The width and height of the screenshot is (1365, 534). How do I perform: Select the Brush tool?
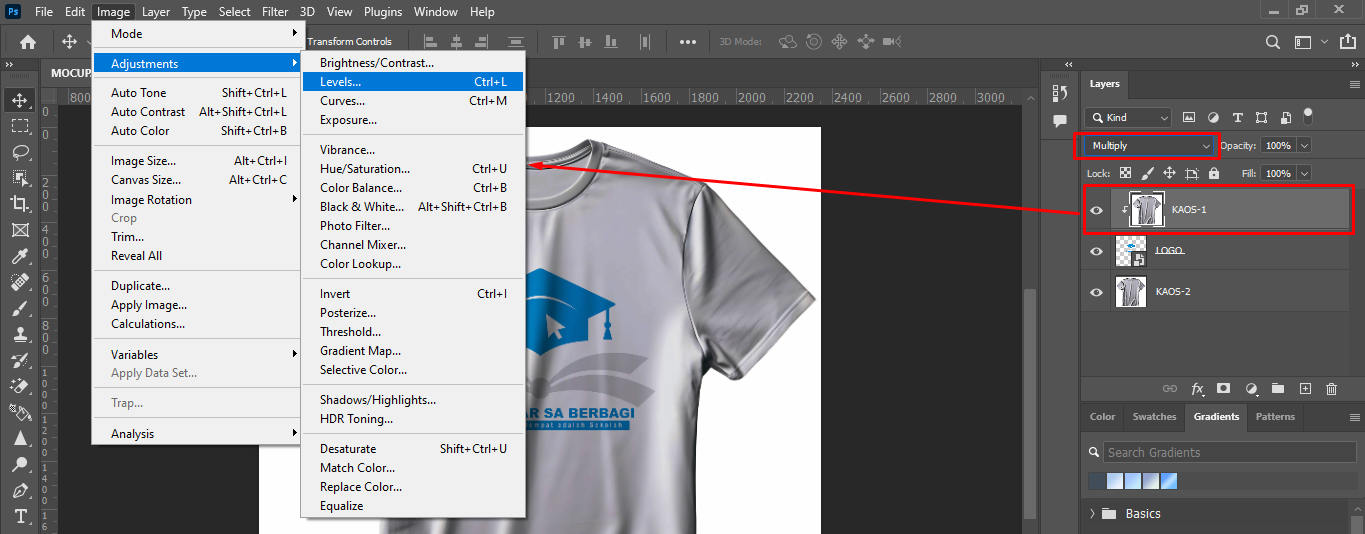(x=20, y=308)
